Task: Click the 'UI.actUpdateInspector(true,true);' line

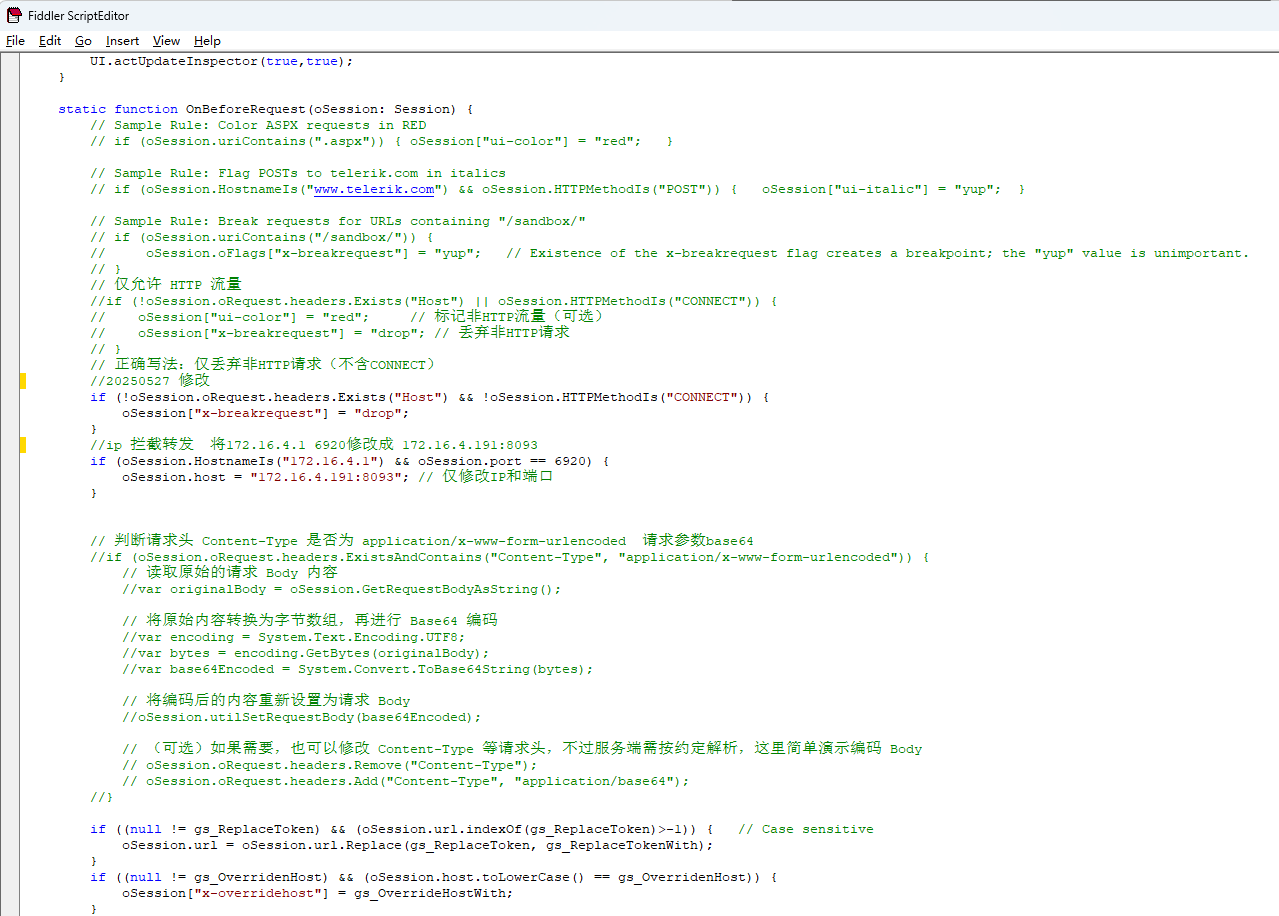Action: point(222,61)
